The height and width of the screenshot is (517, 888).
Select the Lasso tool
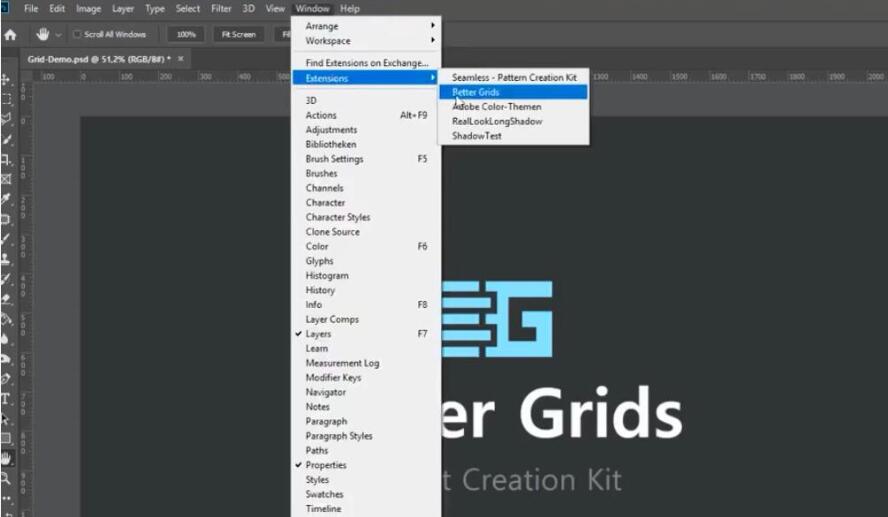tap(6, 118)
